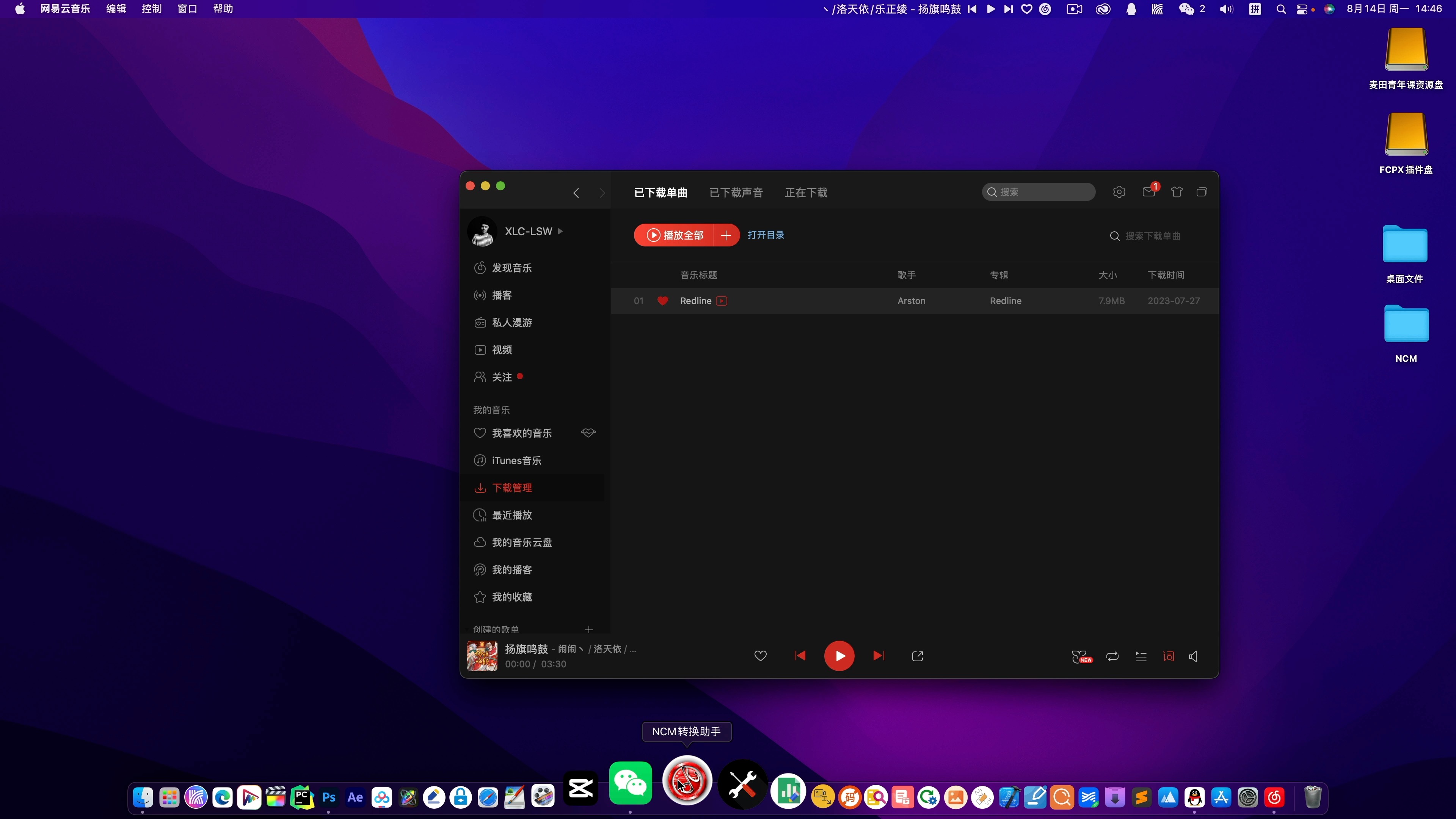Open After Effects from the Dock
Viewport: 1456px width, 819px height.
355,797
